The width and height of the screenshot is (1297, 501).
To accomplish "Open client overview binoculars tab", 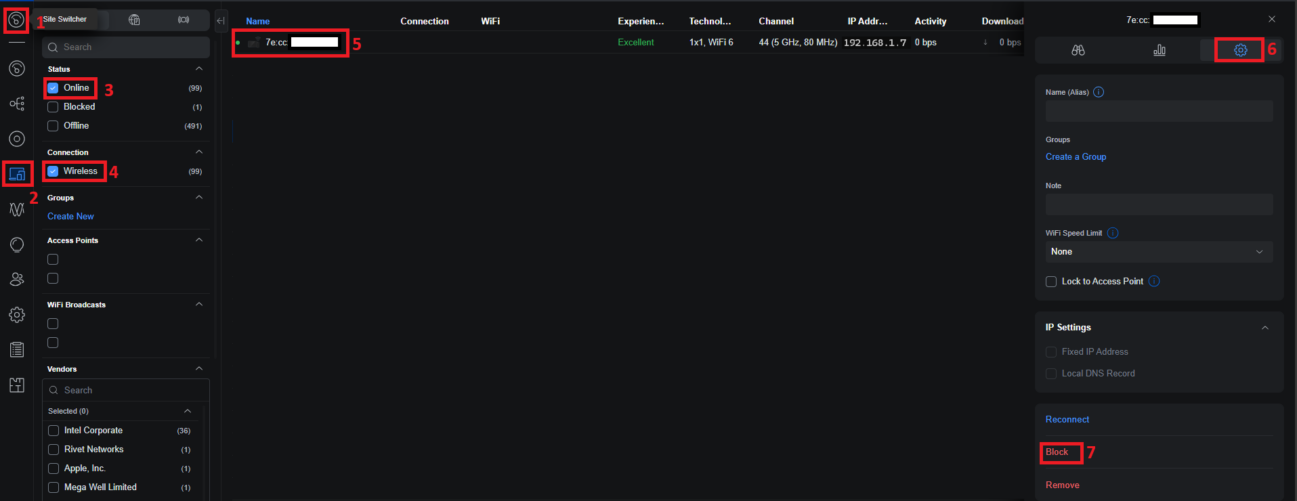I will coord(1078,50).
